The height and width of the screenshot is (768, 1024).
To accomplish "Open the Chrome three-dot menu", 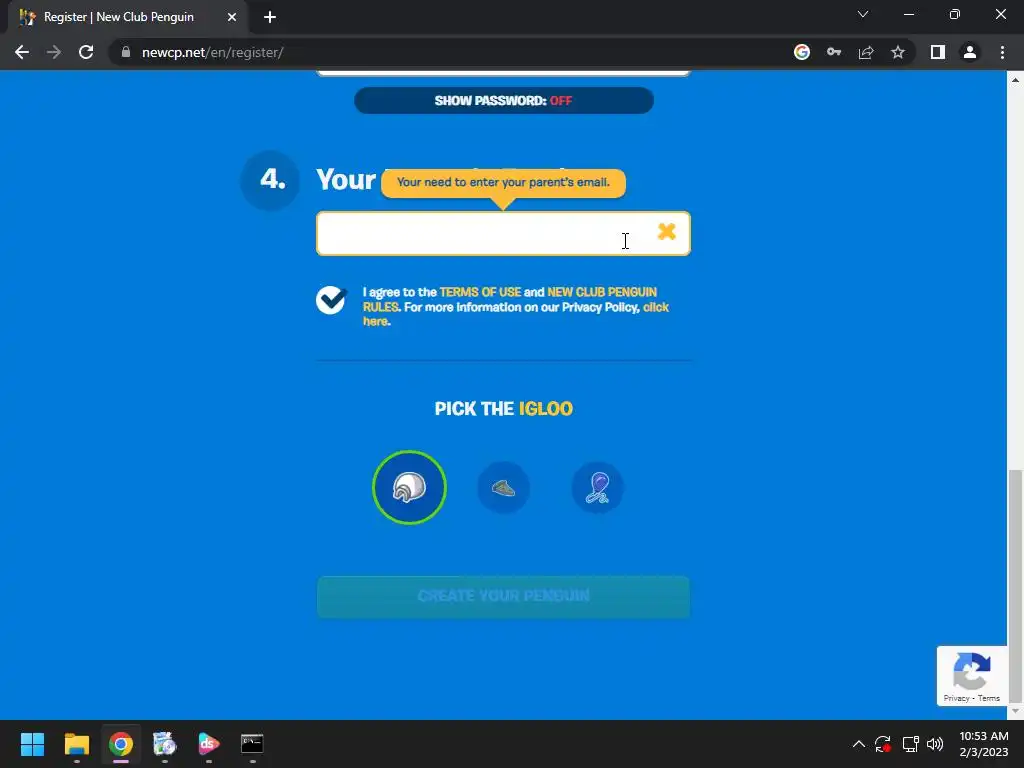I will 1002,52.
